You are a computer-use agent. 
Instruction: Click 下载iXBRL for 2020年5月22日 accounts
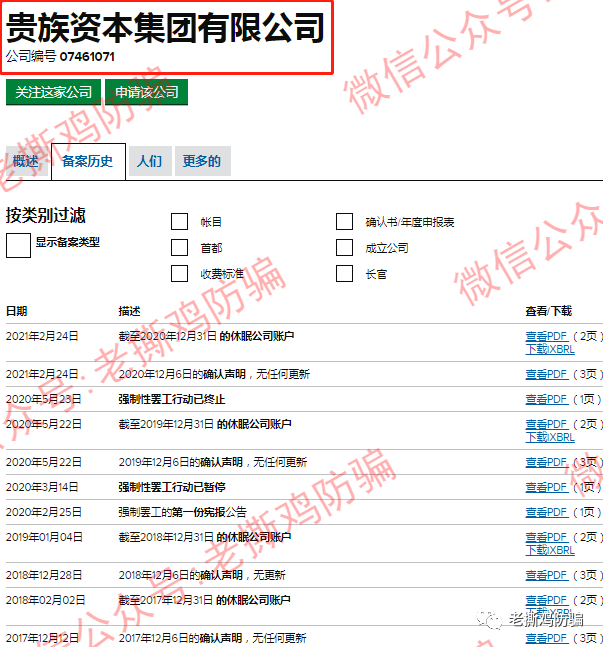click(550, 437)
